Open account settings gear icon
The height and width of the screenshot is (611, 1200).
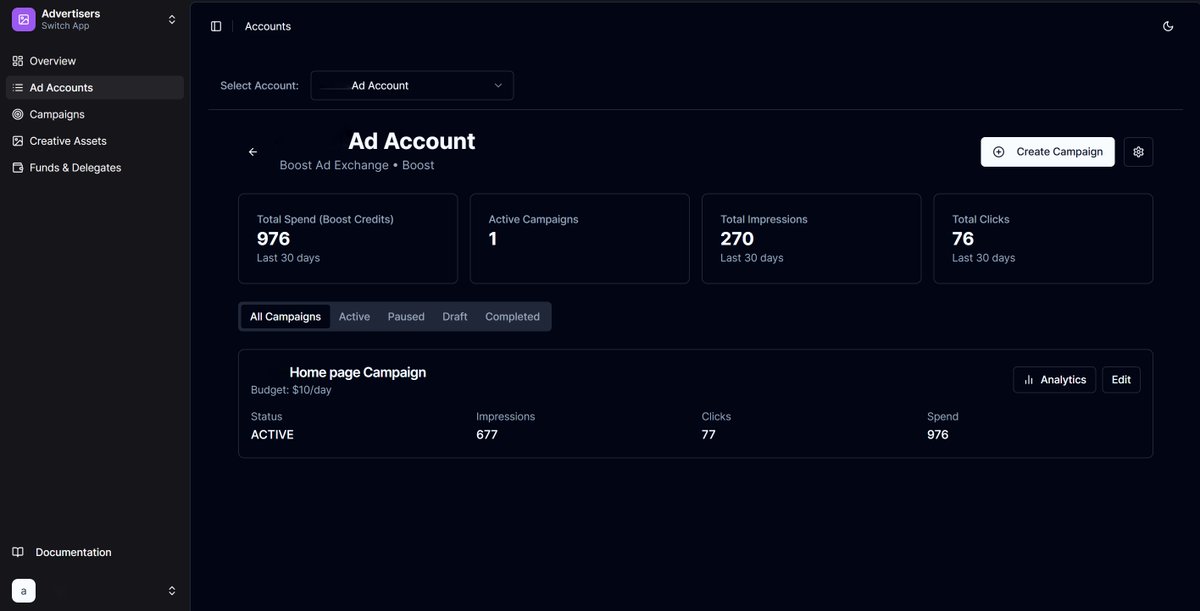coord(1139,152)
